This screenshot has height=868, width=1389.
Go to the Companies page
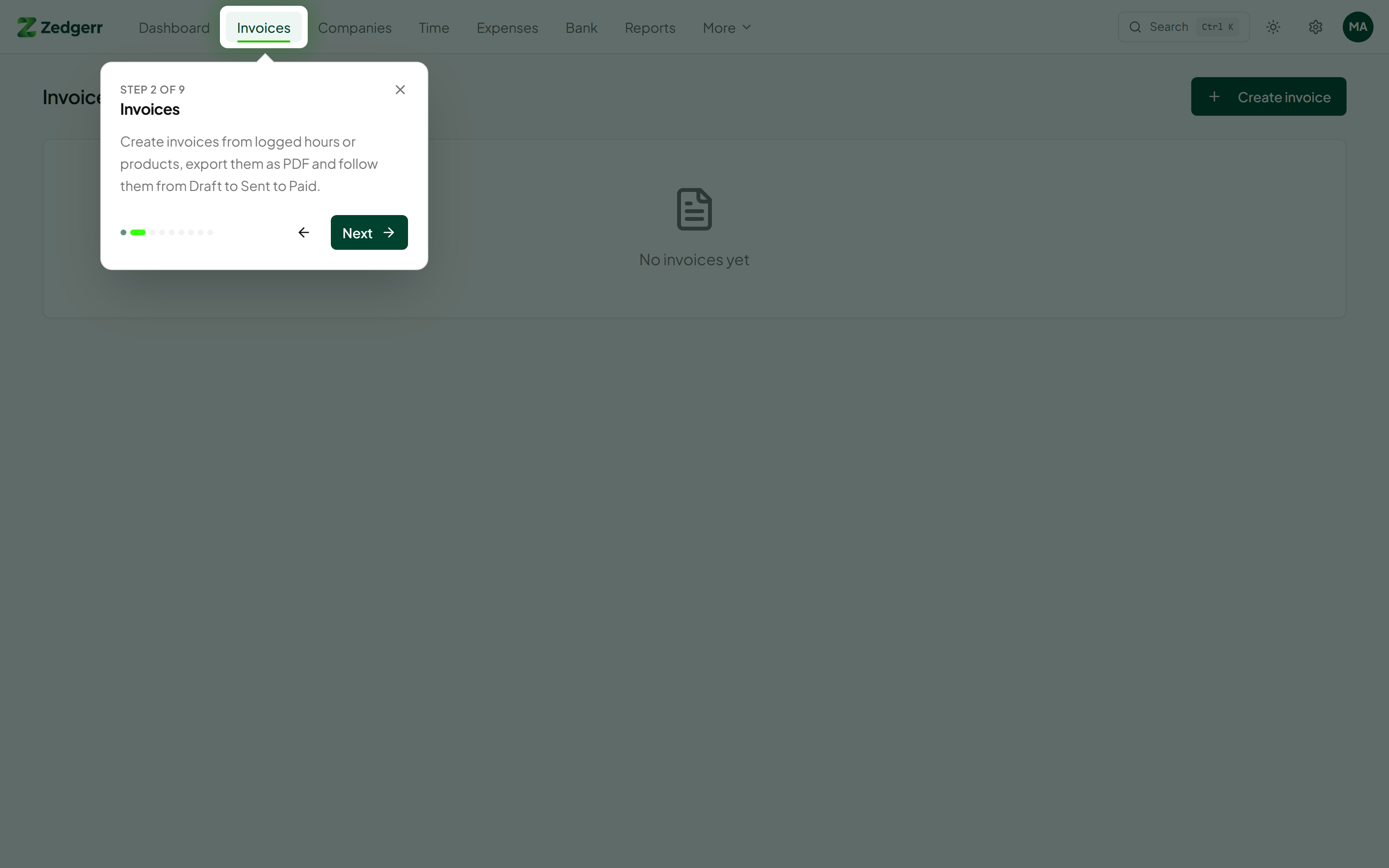354,27
